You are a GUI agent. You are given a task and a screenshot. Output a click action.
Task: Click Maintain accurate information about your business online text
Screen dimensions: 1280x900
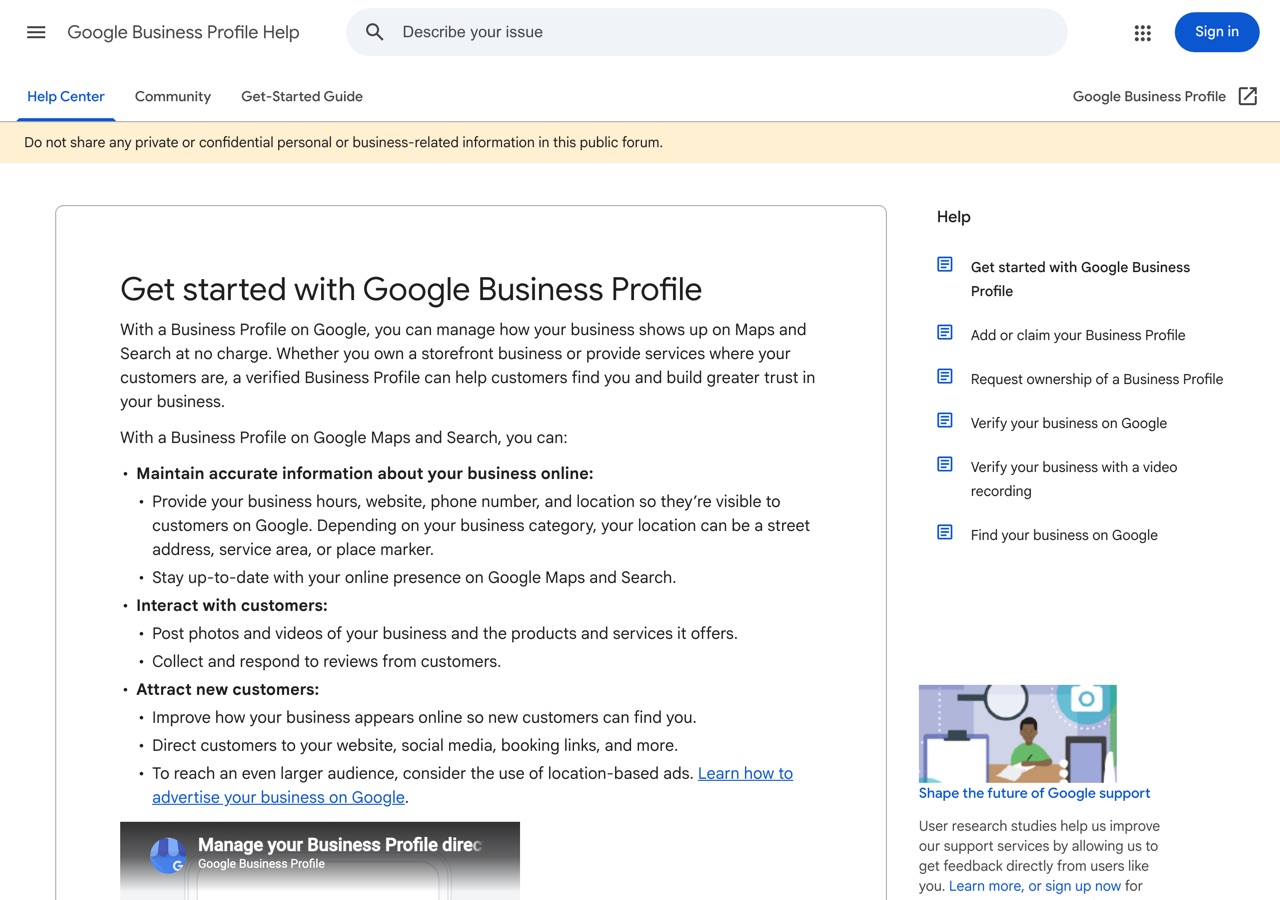[x=365, y=473]
